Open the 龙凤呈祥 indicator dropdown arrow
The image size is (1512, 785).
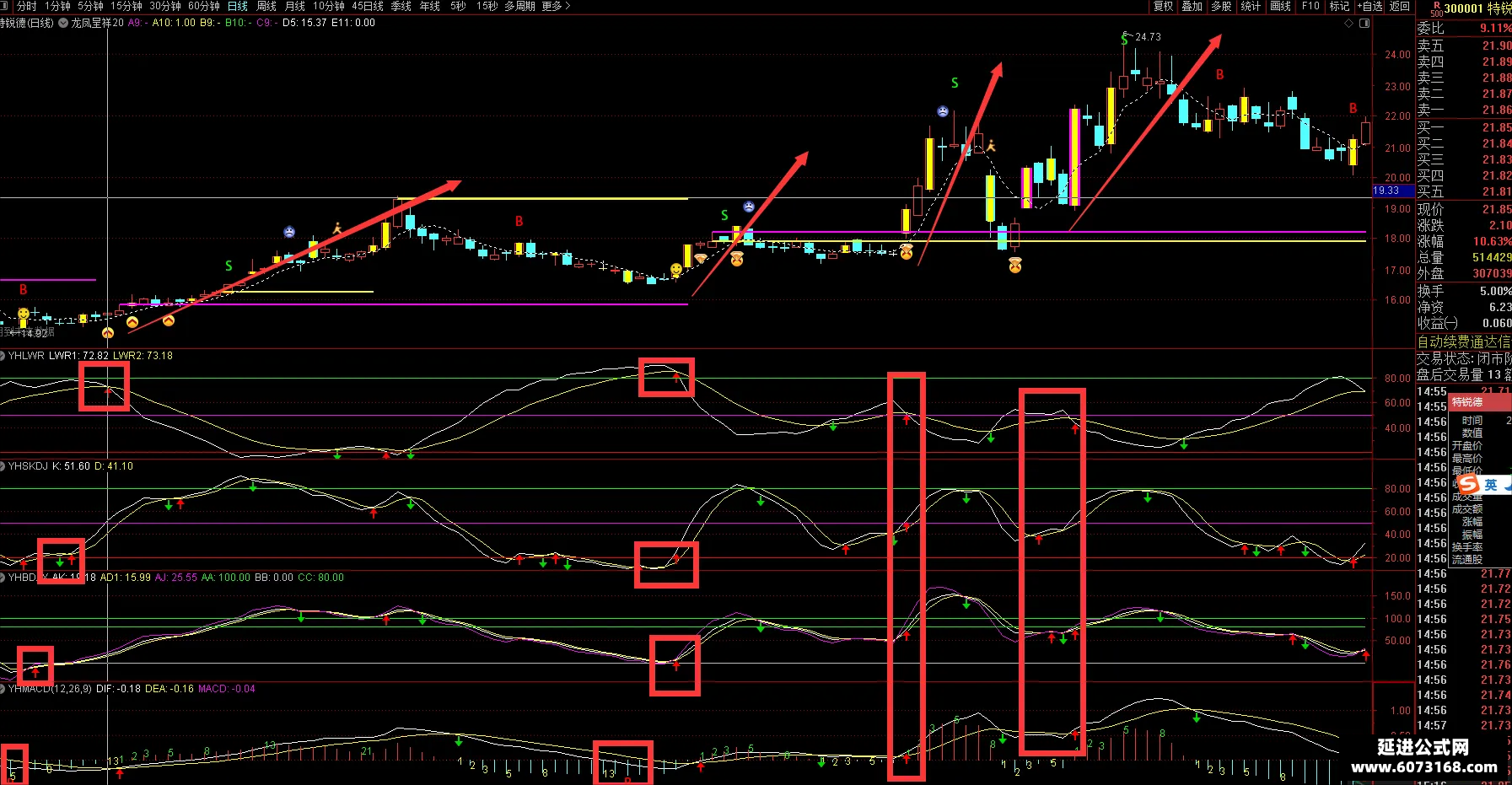pyautogui.click(x=63, y=23)
